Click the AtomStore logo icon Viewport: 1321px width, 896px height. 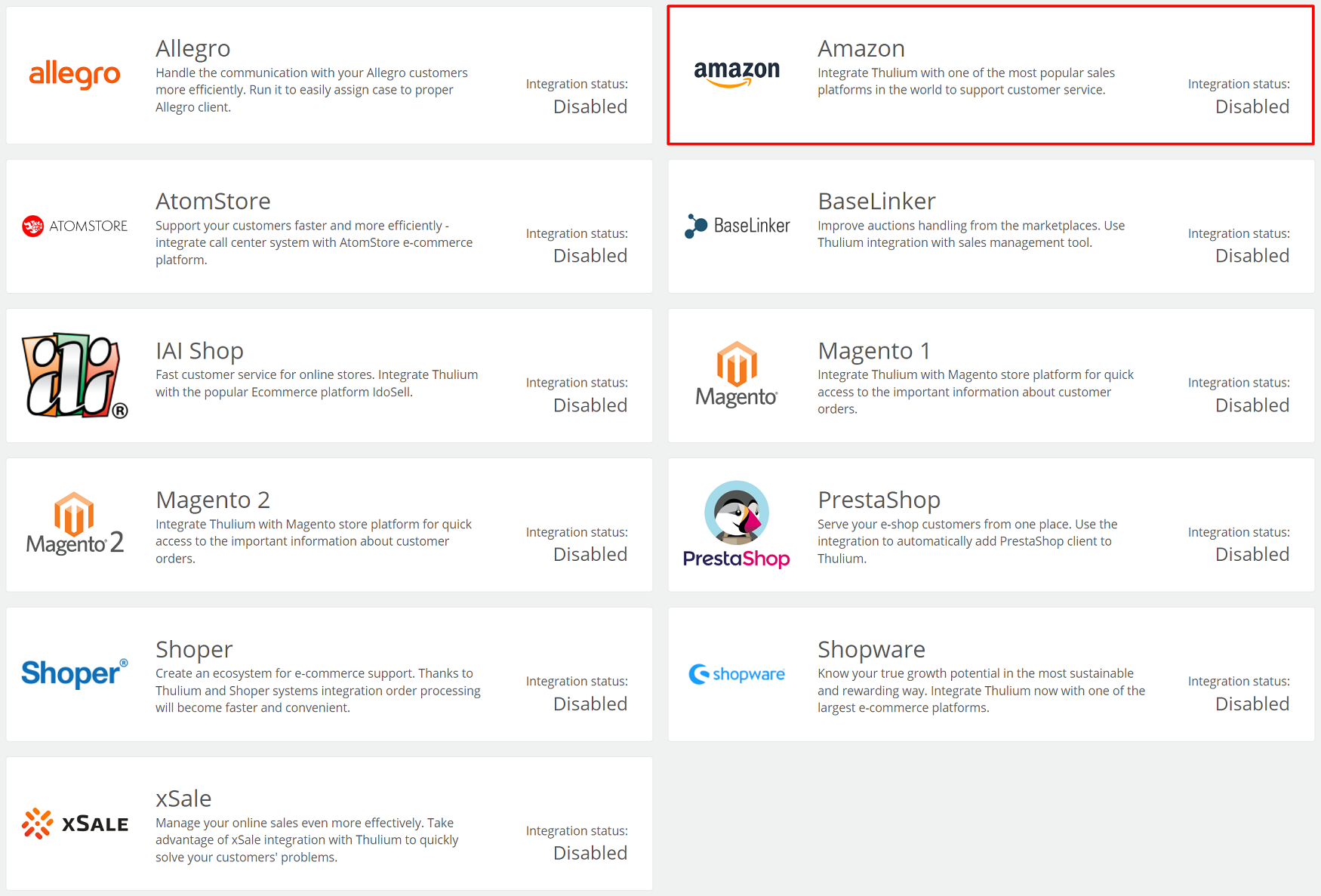click(75, 226)
